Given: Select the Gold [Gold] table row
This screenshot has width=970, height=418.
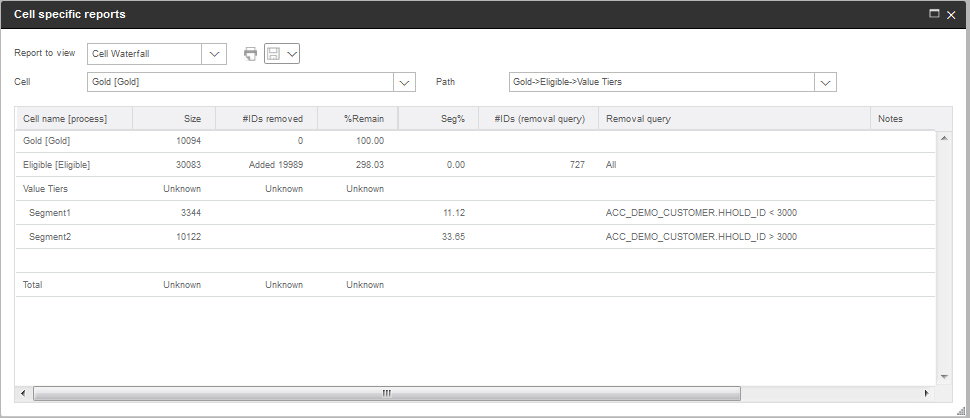Looking at the screenshot, I should coord(475,141).
